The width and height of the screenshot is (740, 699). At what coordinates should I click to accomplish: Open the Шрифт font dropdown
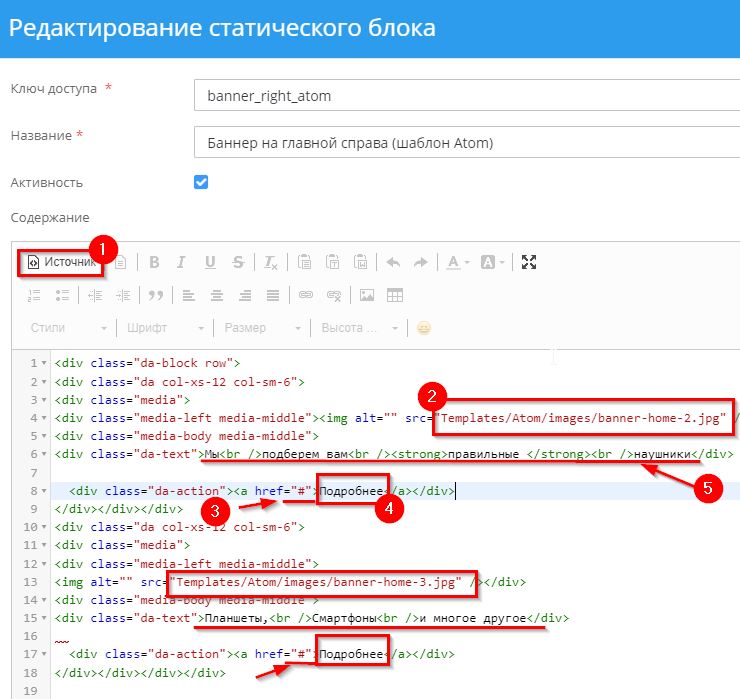pos(165,328)
